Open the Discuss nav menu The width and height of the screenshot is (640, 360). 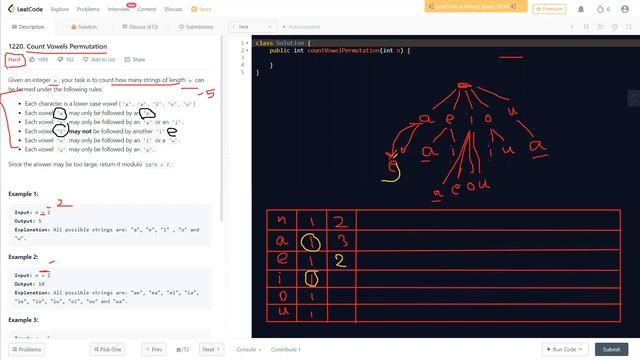tap(173, 9)
